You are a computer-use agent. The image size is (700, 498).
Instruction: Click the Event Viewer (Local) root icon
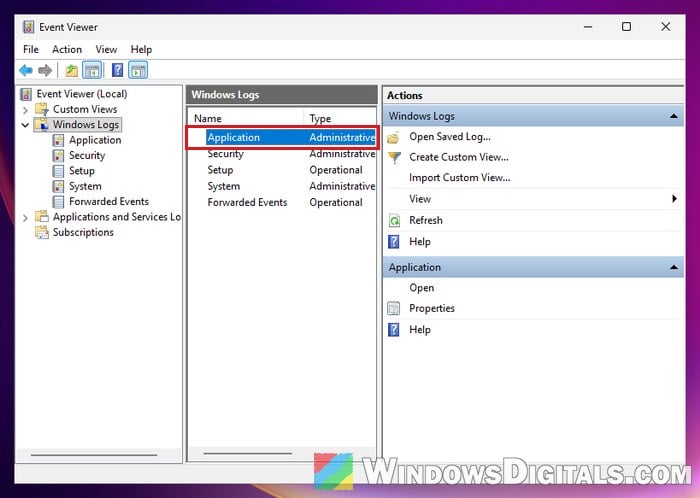26,94
